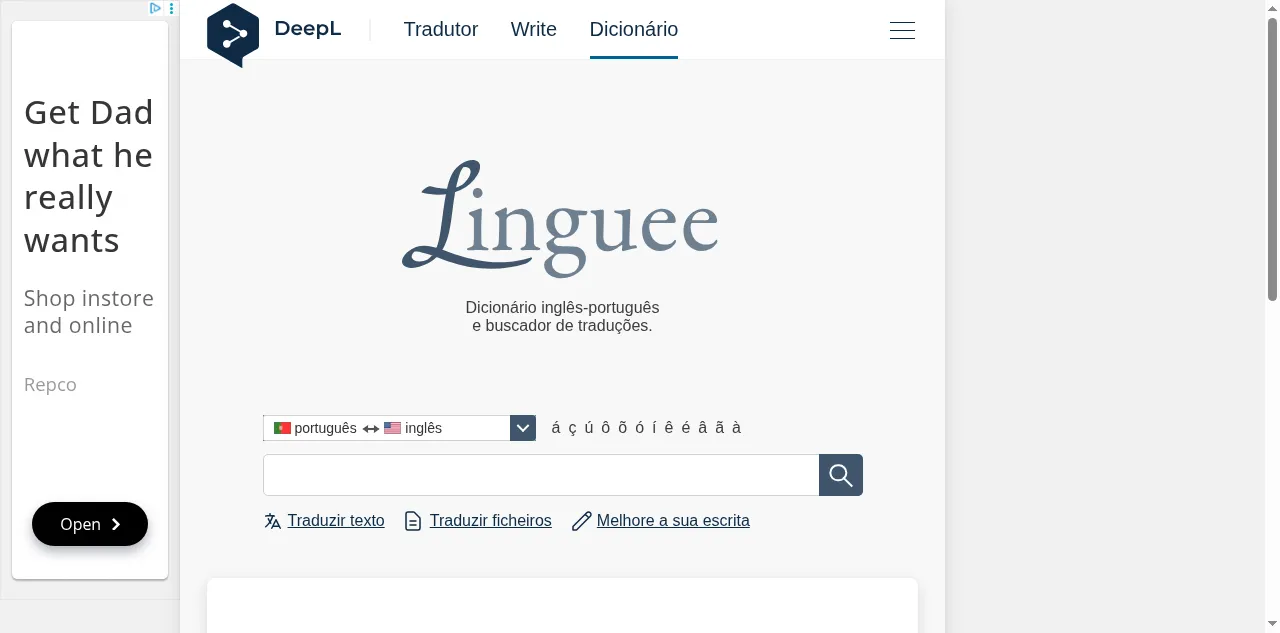
Task: Switch to the Tradutor tab
Action: (x=441, y=29)
